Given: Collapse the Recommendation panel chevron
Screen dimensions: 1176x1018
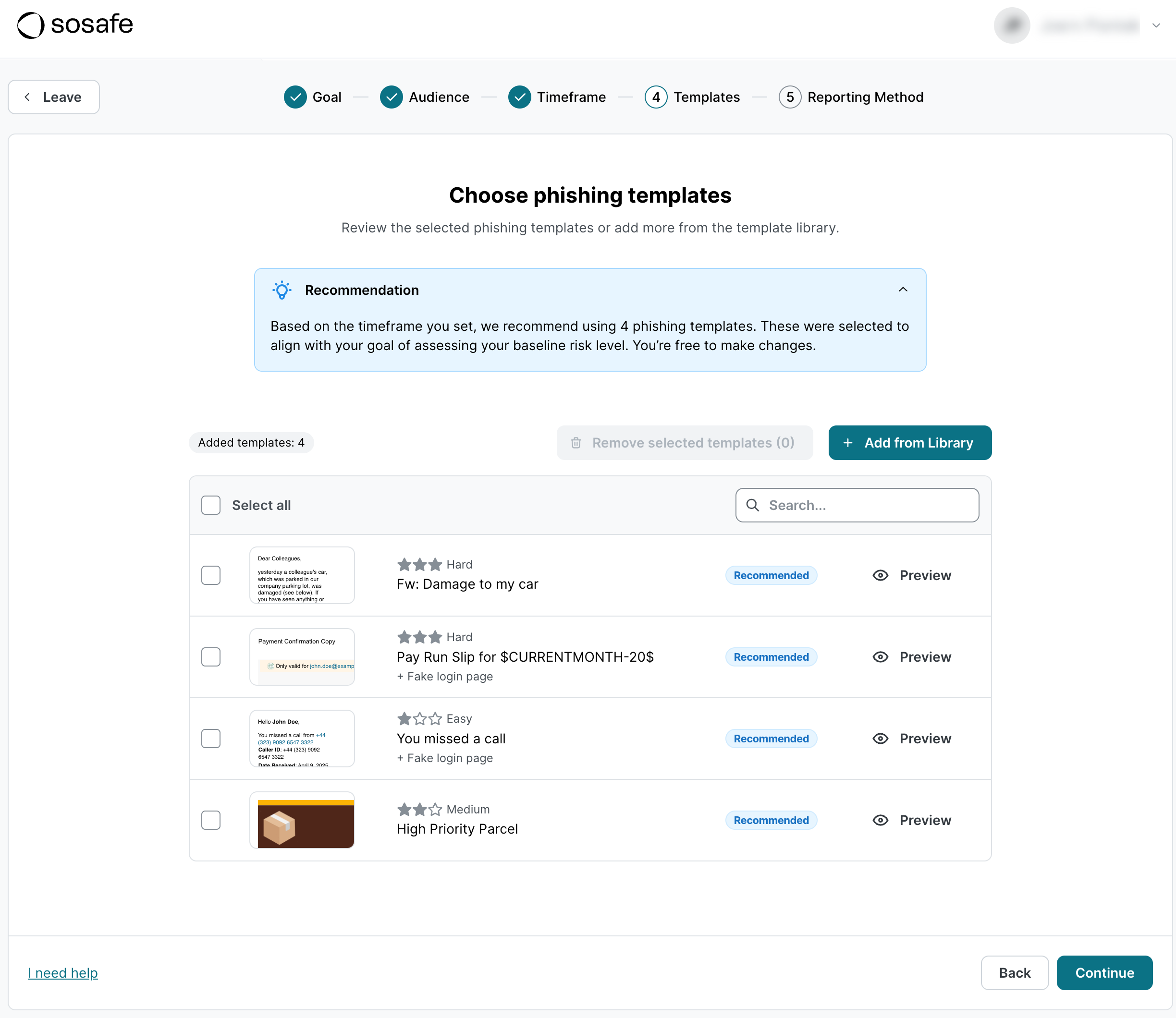Looking at the screenshot, I should click(903, 290).
